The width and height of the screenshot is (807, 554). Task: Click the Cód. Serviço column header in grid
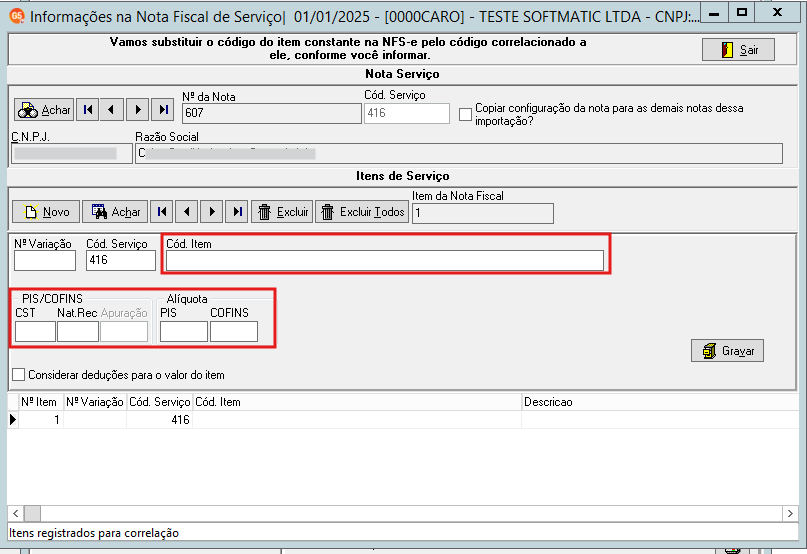point(160,402)
